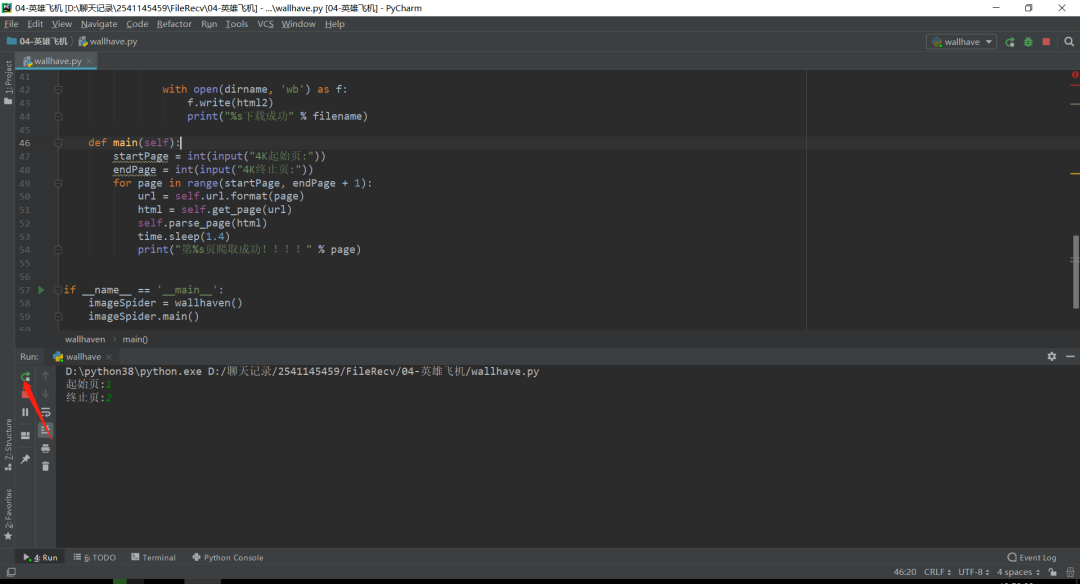
Task: Stop the process in the Run panel
Action: click(x=25, y=395)
